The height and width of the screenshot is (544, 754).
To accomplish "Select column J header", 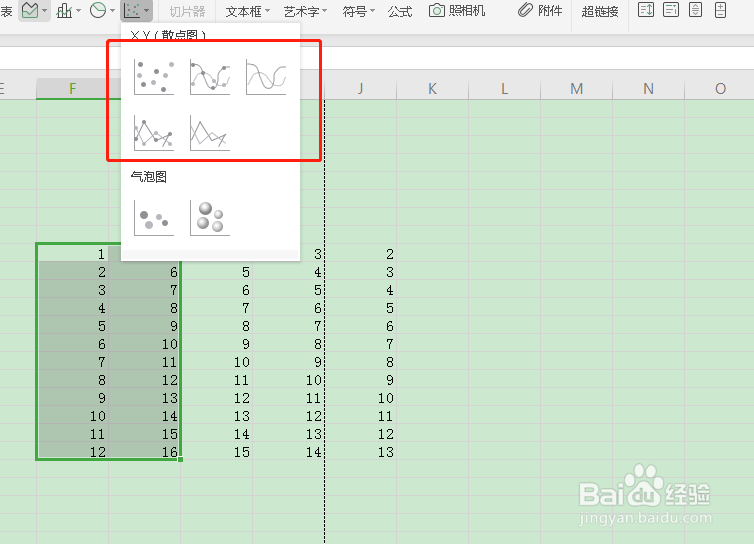I will (x=360, y=89).
